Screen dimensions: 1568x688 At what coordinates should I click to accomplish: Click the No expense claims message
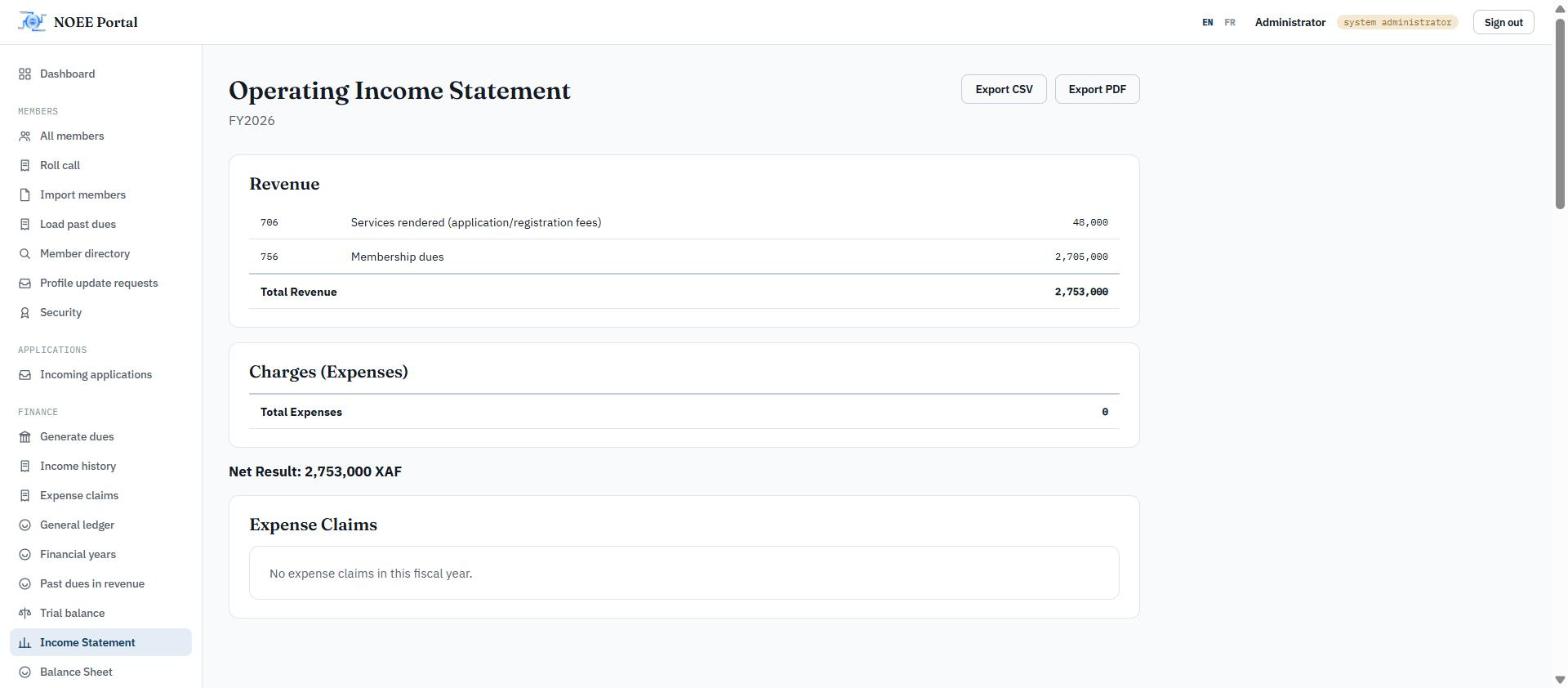tap(371, 574)
